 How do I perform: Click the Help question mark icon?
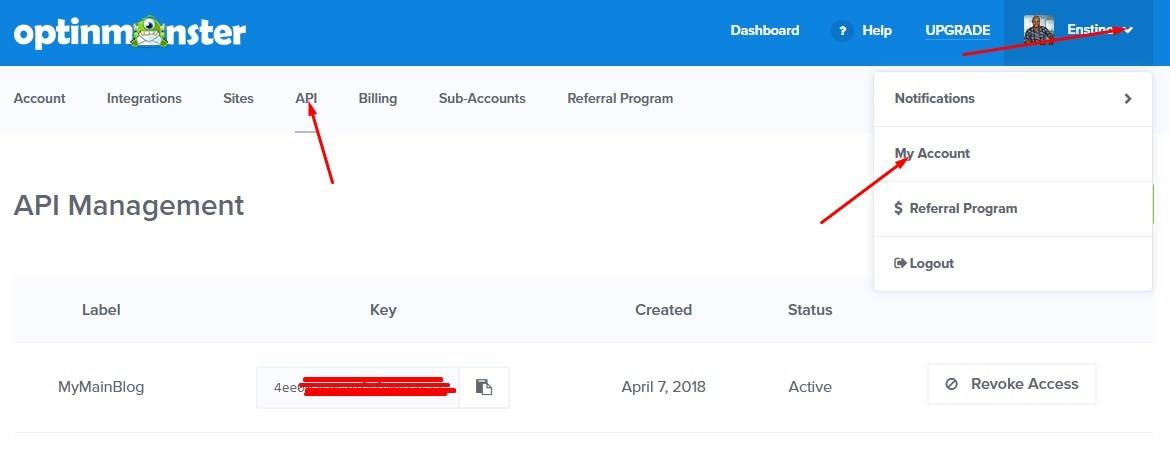tap(842, 31)
